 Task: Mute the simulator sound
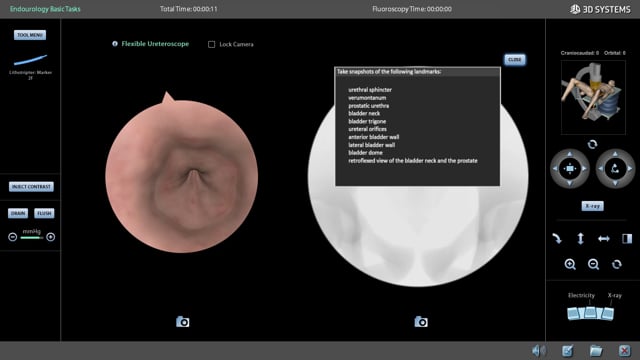(539, 351)
